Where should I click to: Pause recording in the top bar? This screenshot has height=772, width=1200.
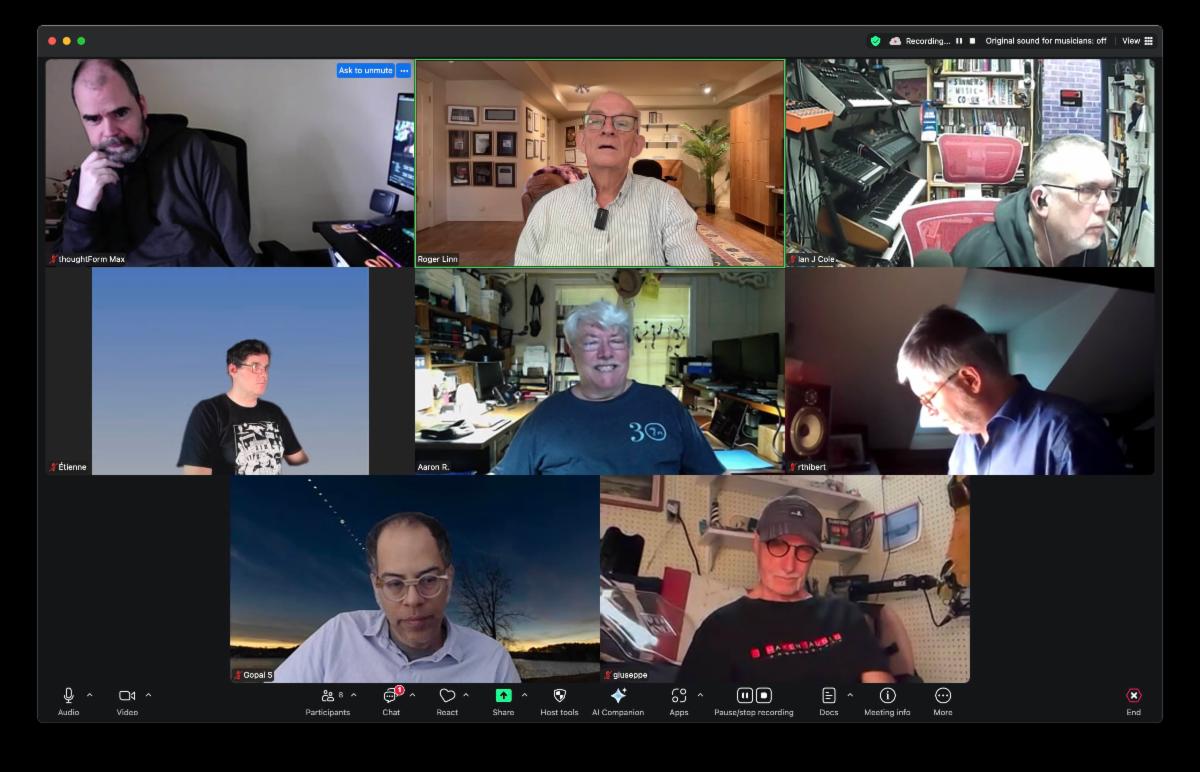(x=959, y=41)
